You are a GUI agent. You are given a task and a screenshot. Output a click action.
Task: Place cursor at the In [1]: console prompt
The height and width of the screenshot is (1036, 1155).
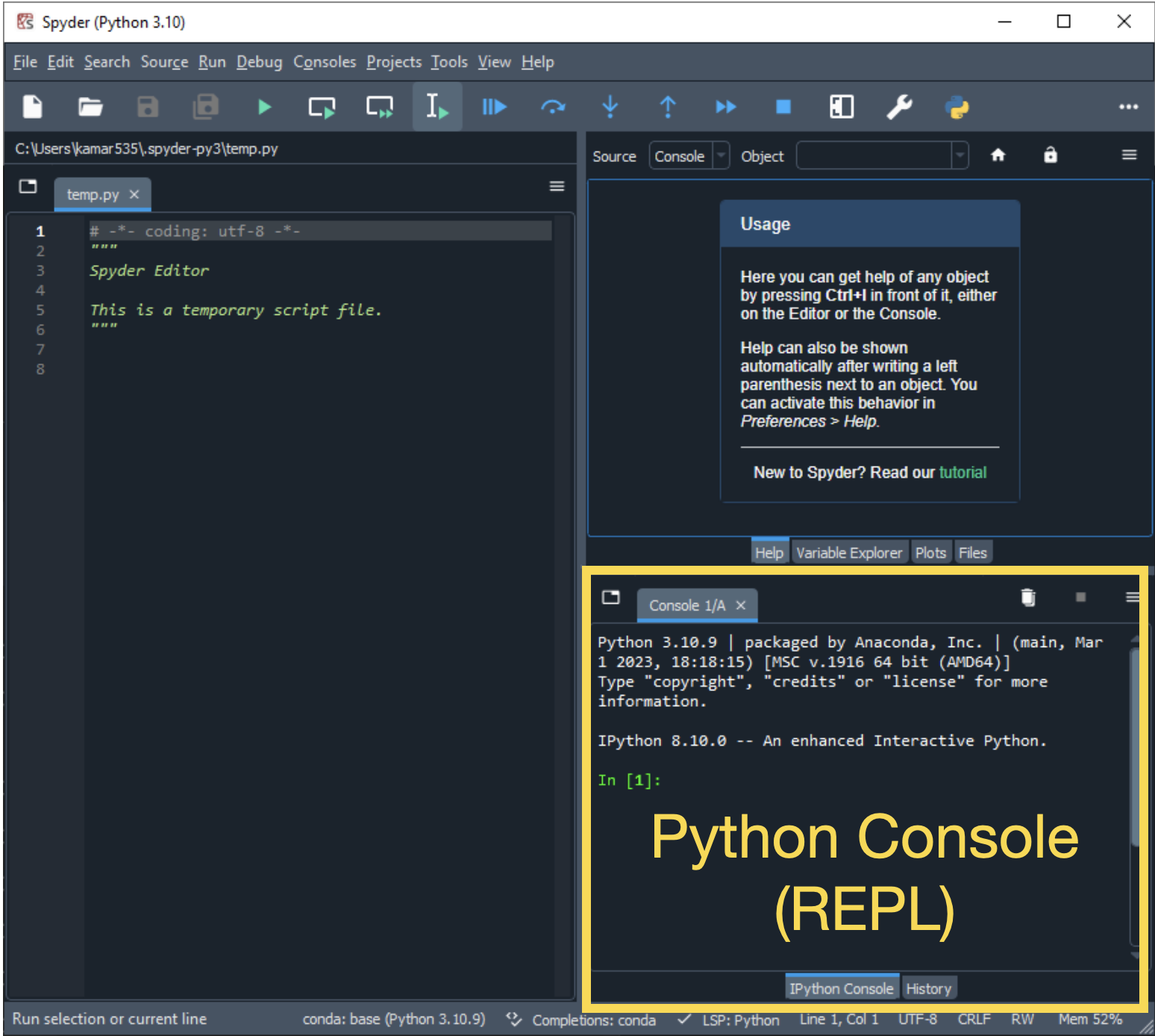point(630,780)
